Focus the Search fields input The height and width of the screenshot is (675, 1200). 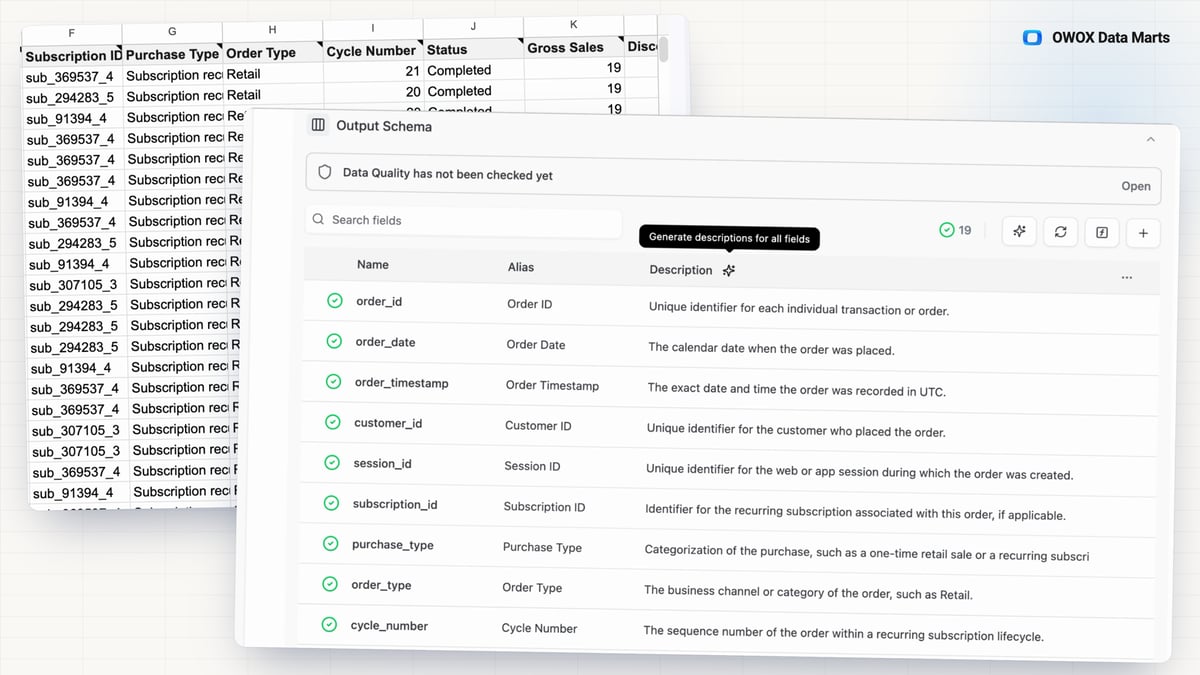click(464, 220)
